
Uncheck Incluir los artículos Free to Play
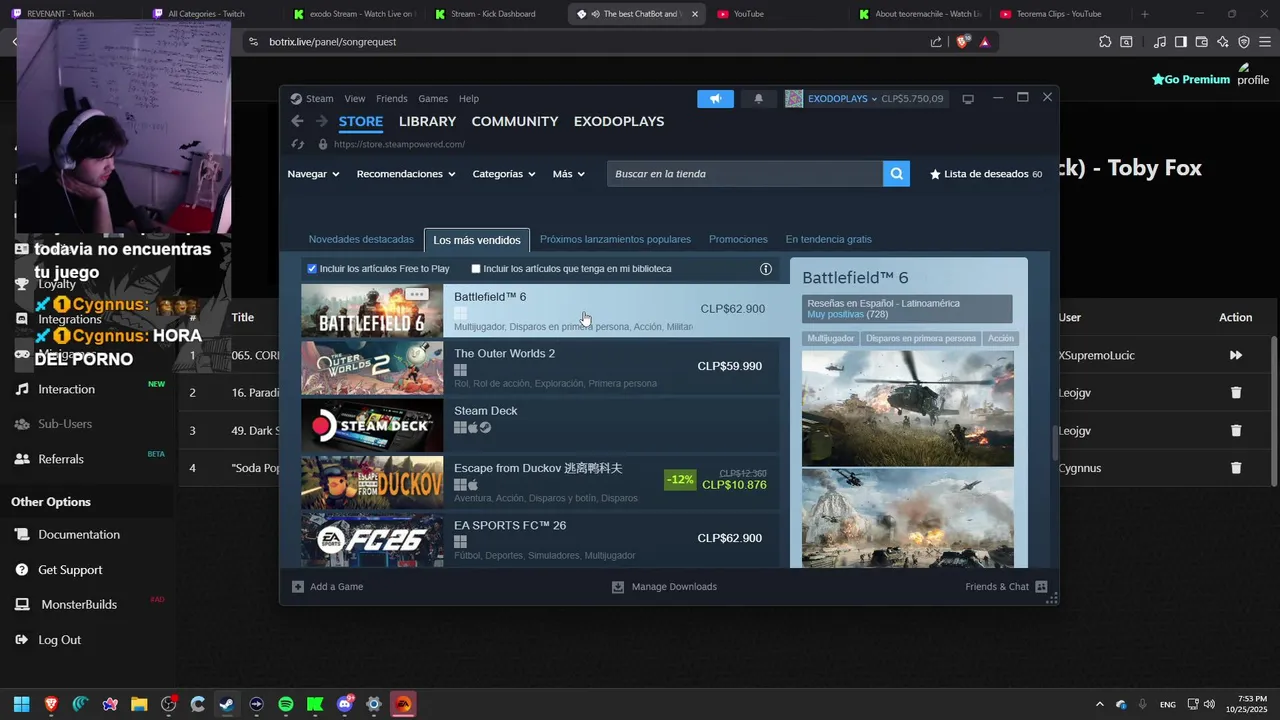tap(312, 269)
